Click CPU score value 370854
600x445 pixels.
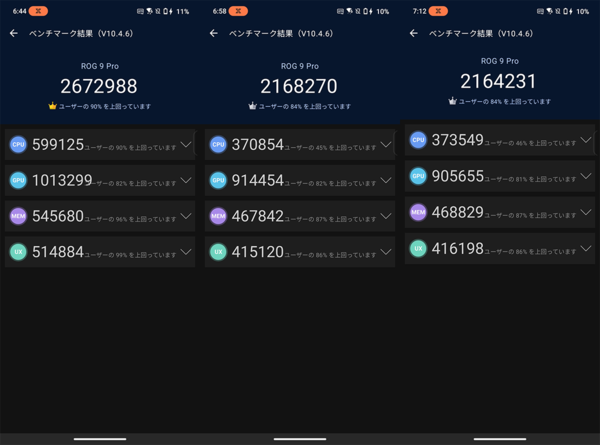click(258, 145)
